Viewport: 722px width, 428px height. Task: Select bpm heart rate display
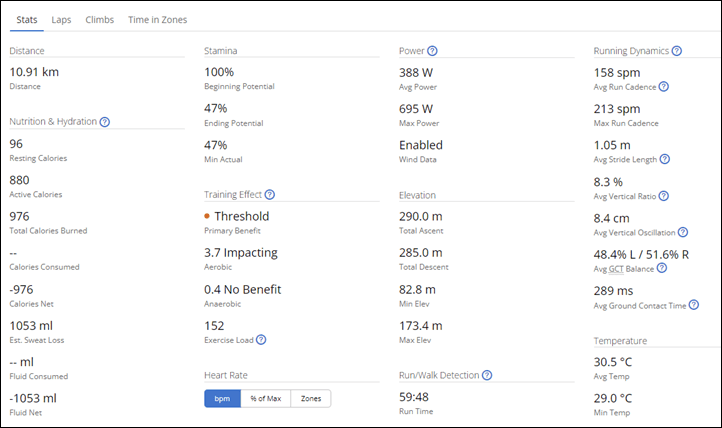click(222, 399)
